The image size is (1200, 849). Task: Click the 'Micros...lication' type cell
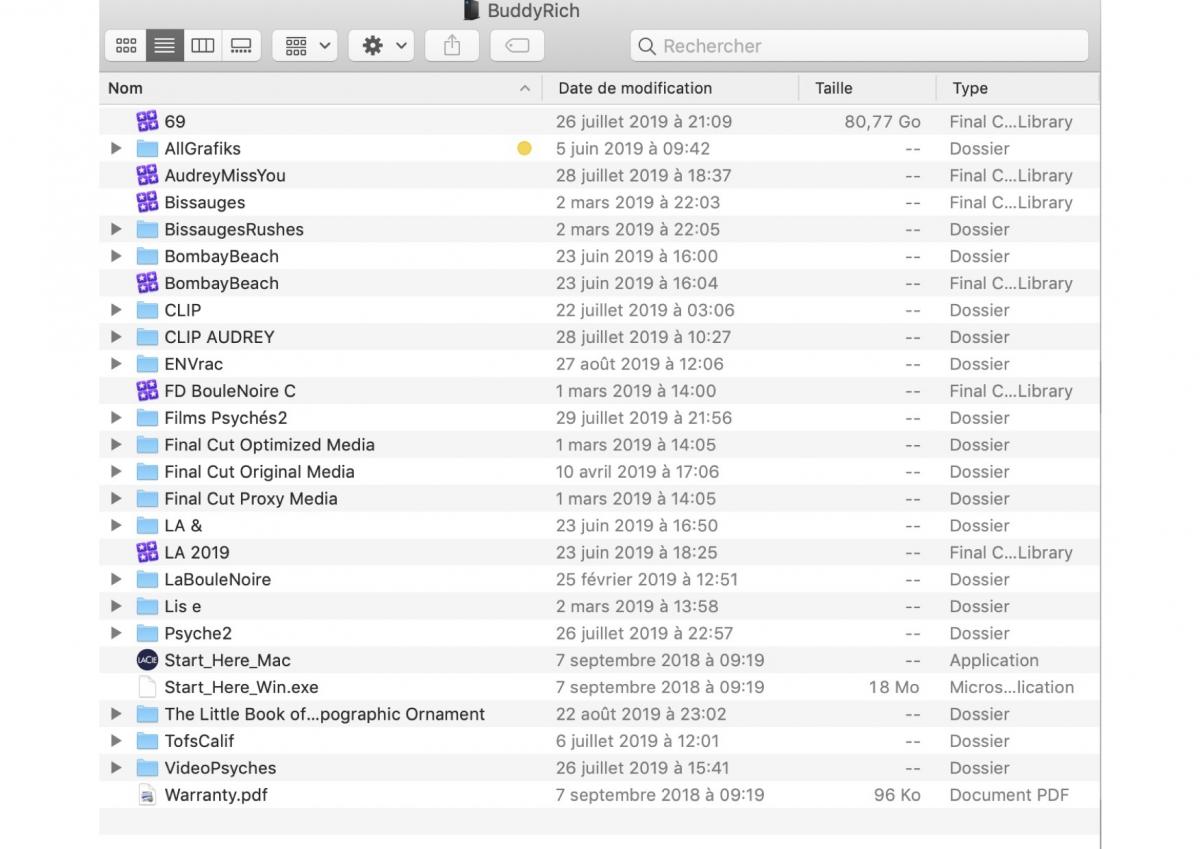(1012, 687)
